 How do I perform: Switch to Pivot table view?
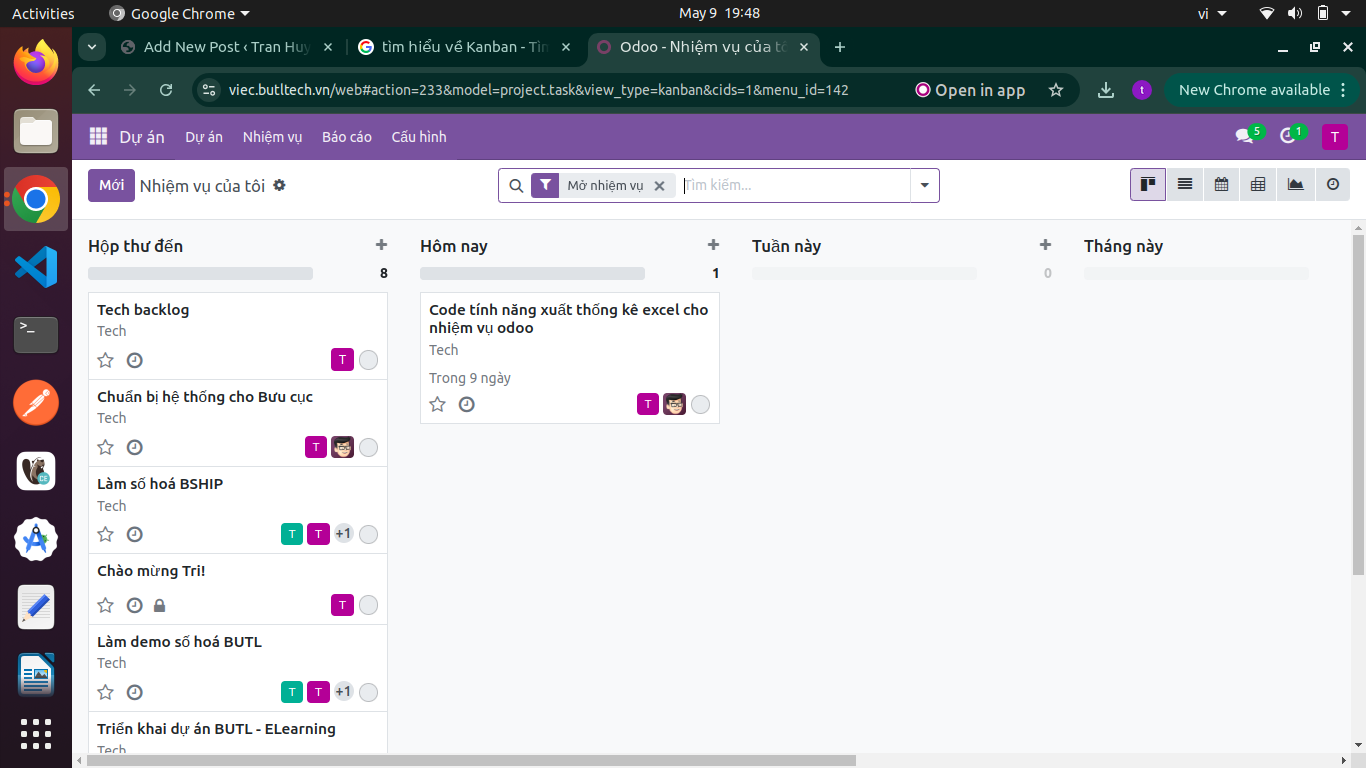(x=1258, y=184)
